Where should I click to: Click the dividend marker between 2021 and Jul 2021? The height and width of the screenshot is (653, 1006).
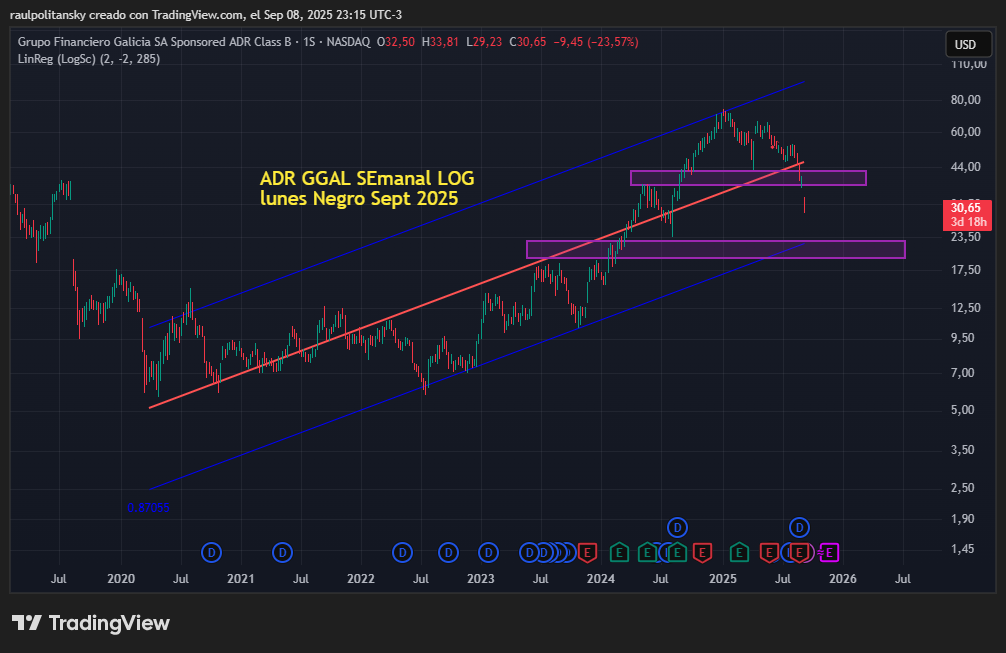[282, 552]
